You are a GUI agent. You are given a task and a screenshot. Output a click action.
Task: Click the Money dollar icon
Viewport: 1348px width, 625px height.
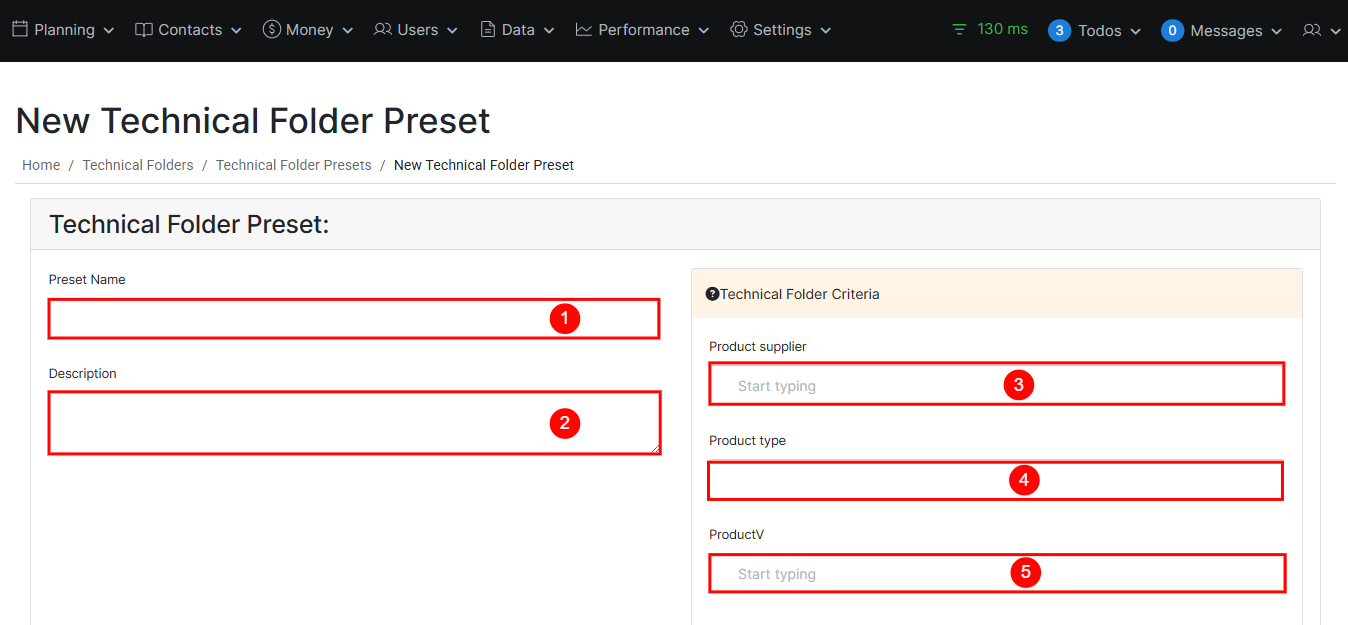pos(271,30)
